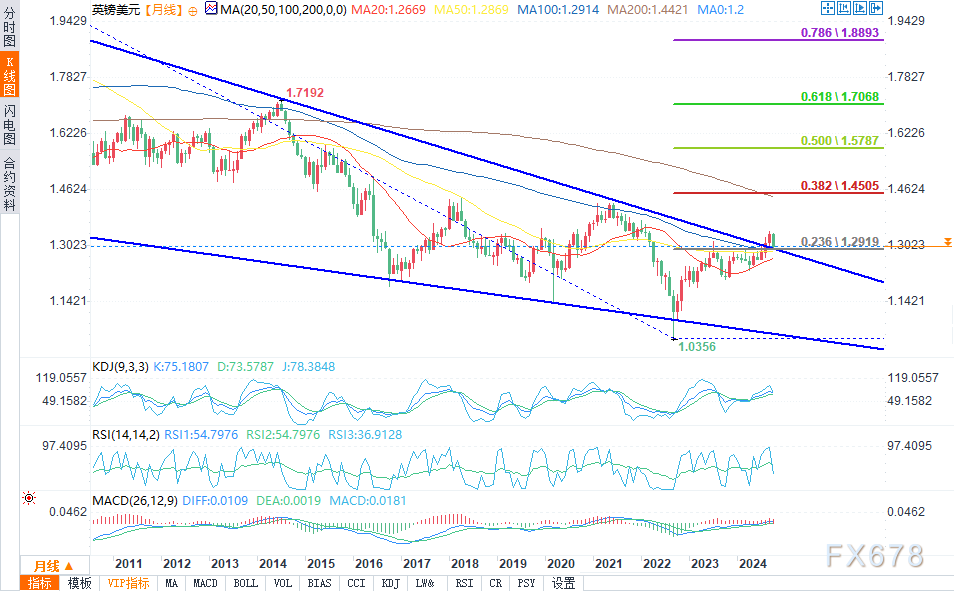The image size is (954, 591).
Task: Click the D:73.5787 value
Action: [245, 366]
